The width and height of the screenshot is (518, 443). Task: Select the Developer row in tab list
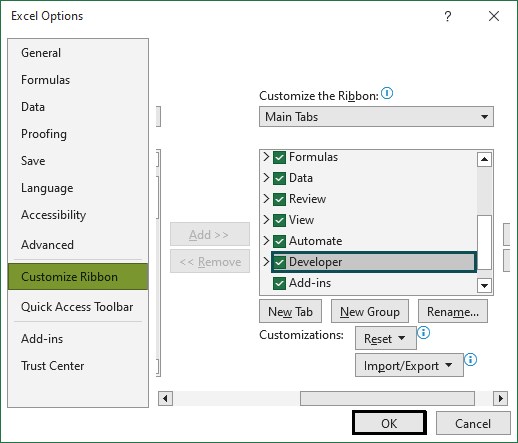tap(374, 262)
